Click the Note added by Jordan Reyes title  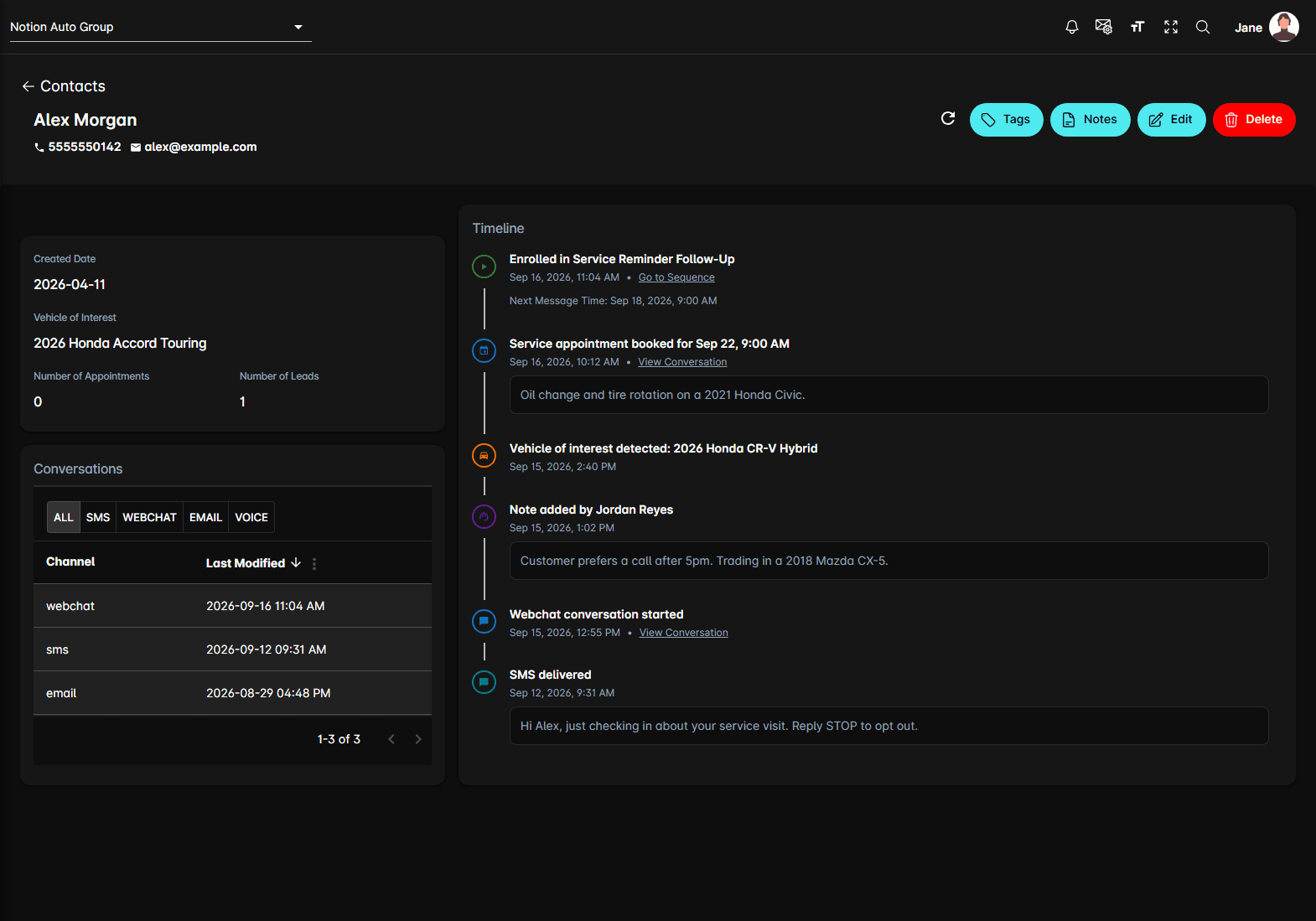pyautogui.click(x=591, y=510)
